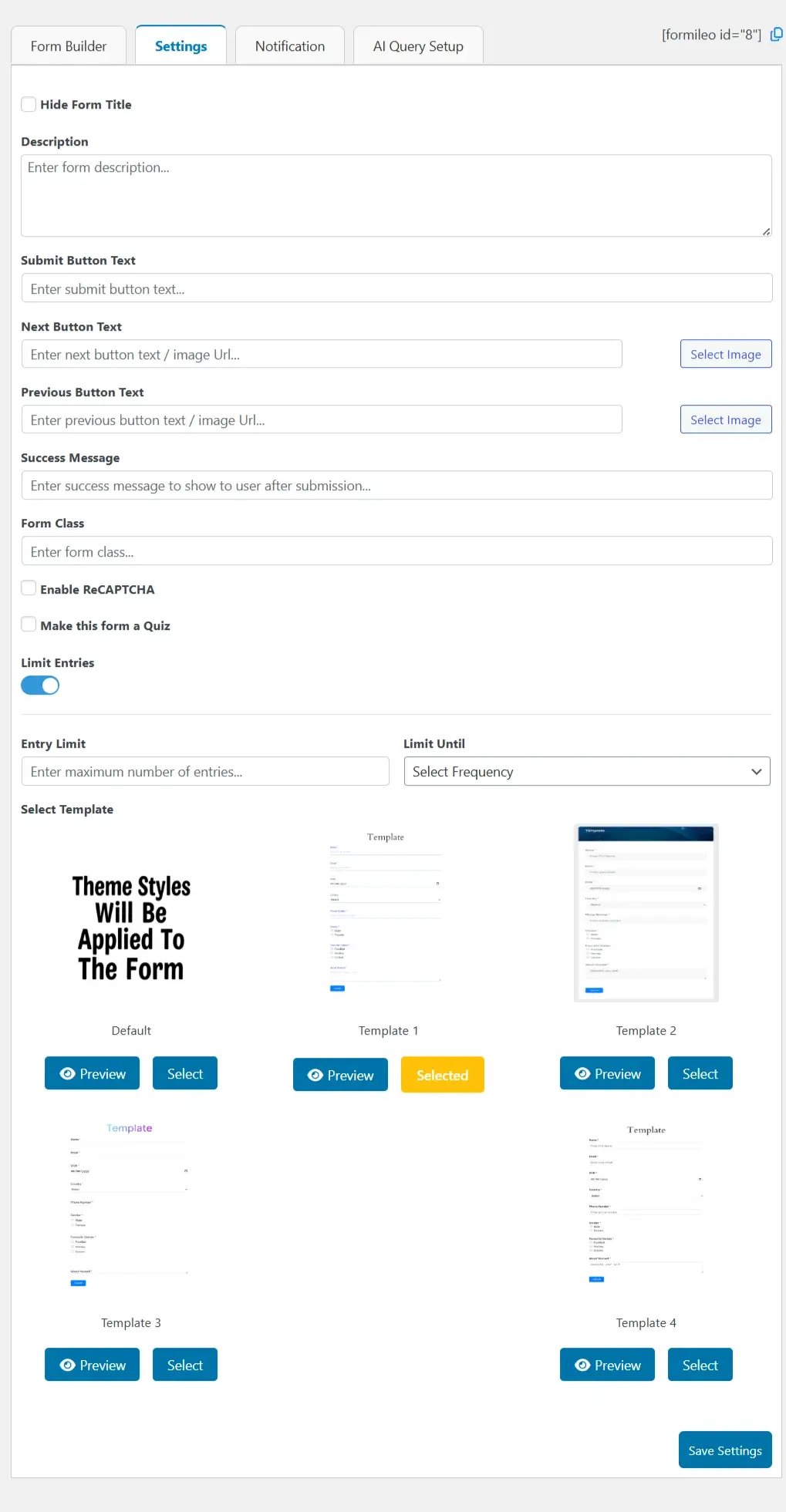
Task: Click the Select button for Template 4
Action: click(700, 1365)
